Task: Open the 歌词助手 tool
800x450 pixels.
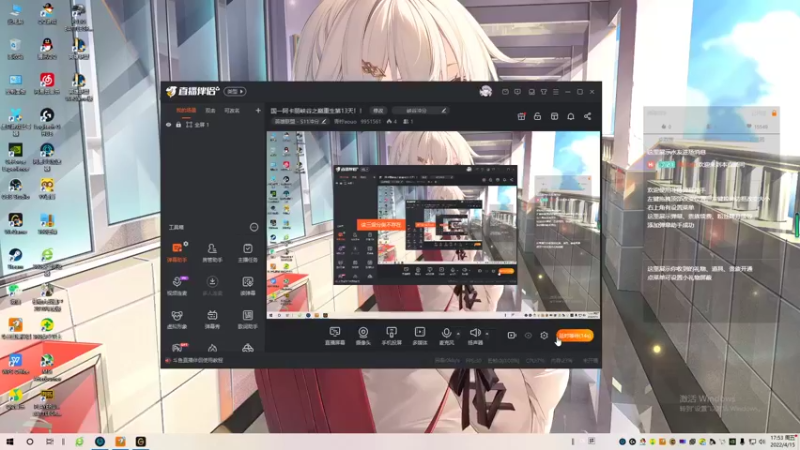Action: click(x=247, y=319)
